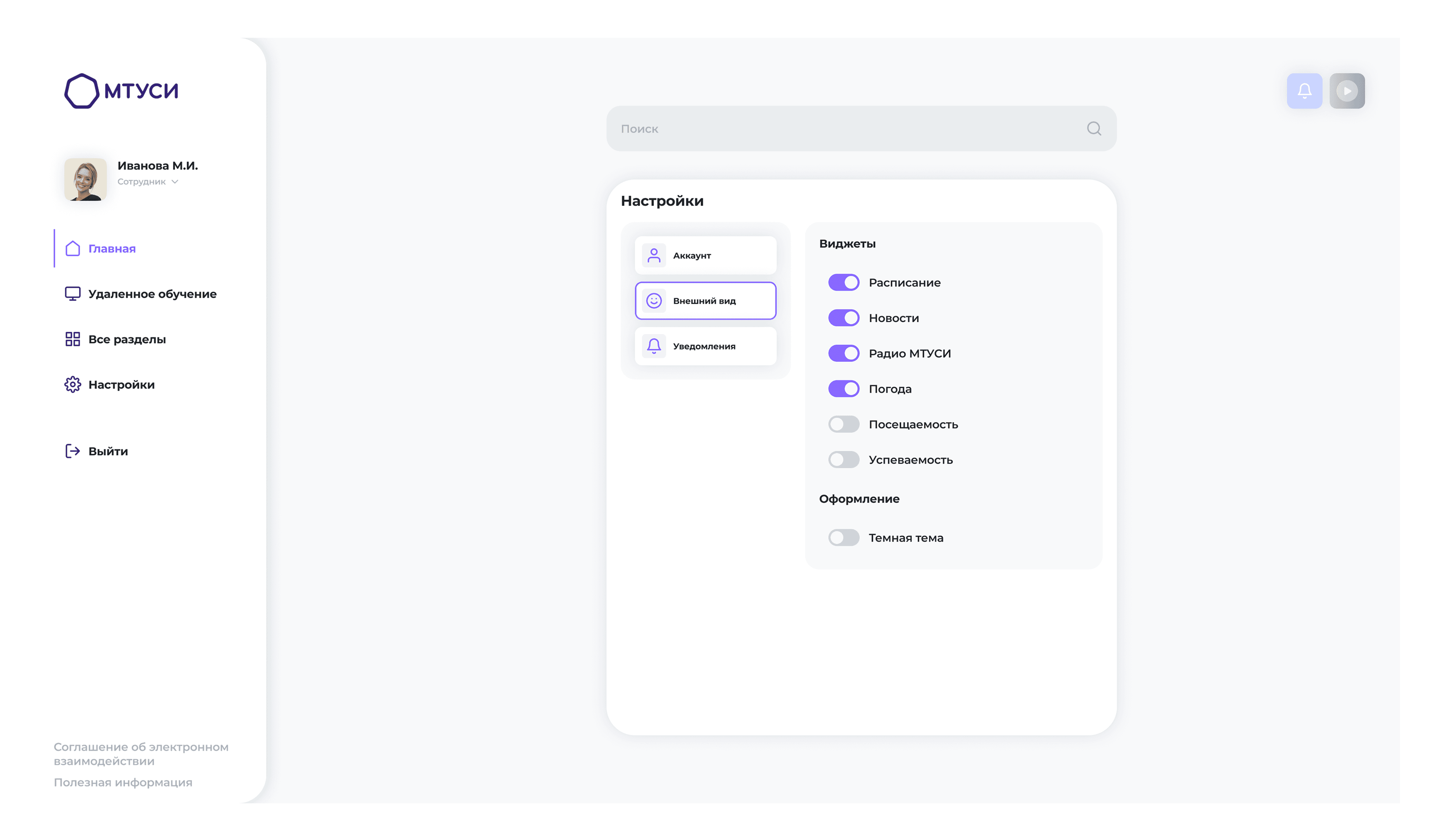
Task: Enable the Посещаемость widget toggle
Action: [843, 424]
